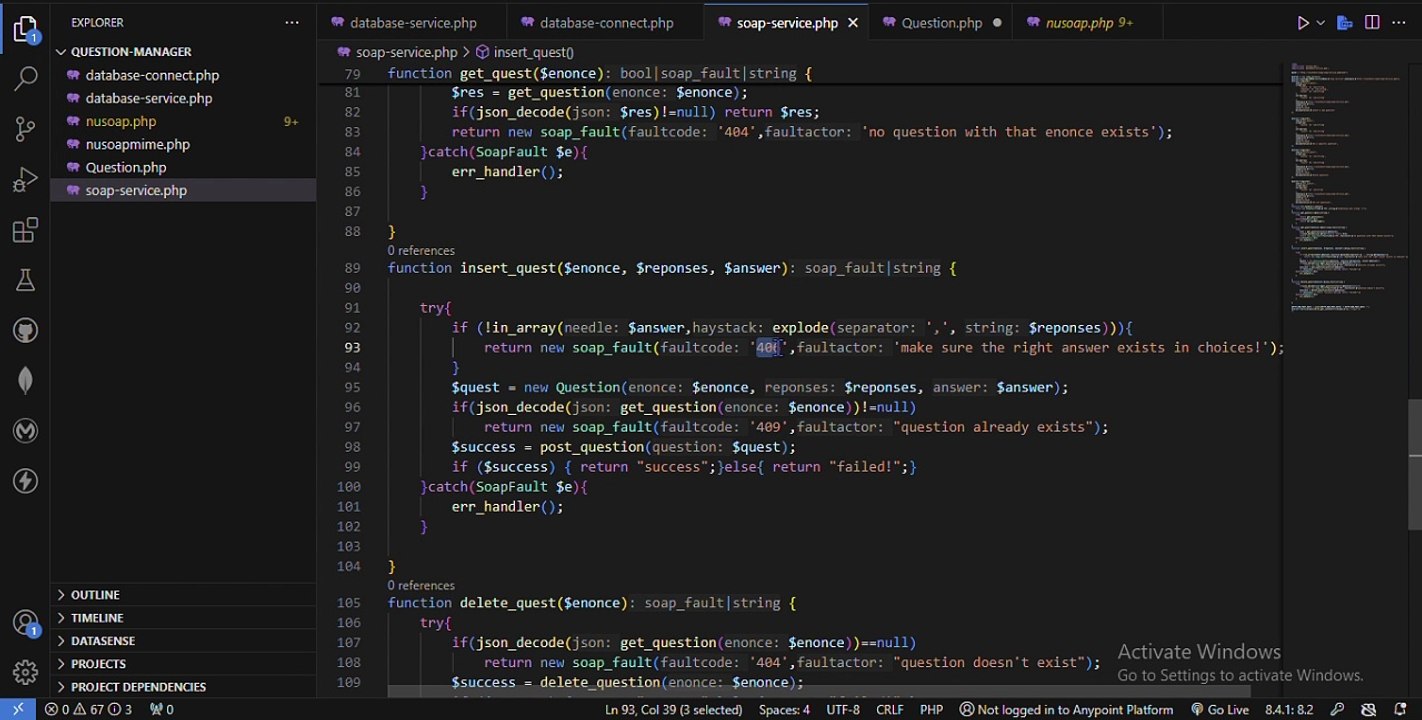Viewport: 1422px width, 720px height.
Task: Start Go Live server
Action: pos(1219,709)
